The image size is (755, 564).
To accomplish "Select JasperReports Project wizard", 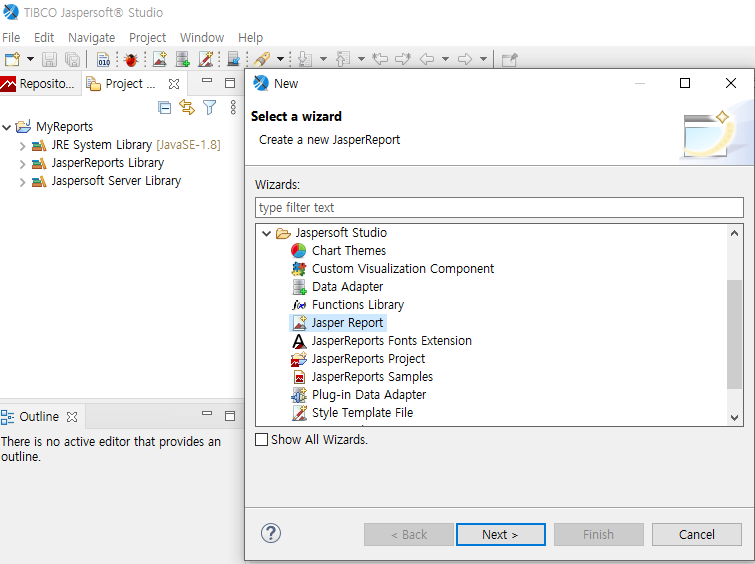I will click(368, 359).
